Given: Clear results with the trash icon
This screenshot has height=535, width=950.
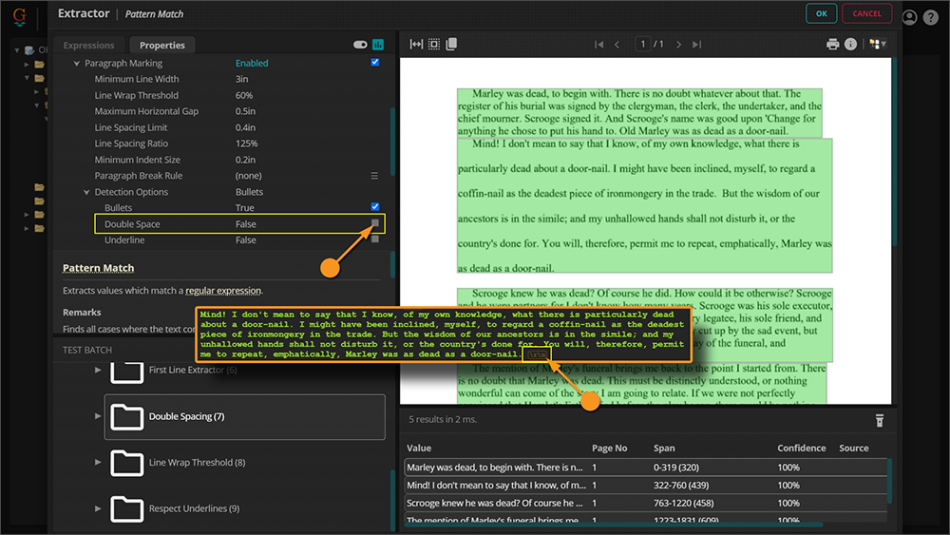Looking at the screenshot, I should [879, 421].
